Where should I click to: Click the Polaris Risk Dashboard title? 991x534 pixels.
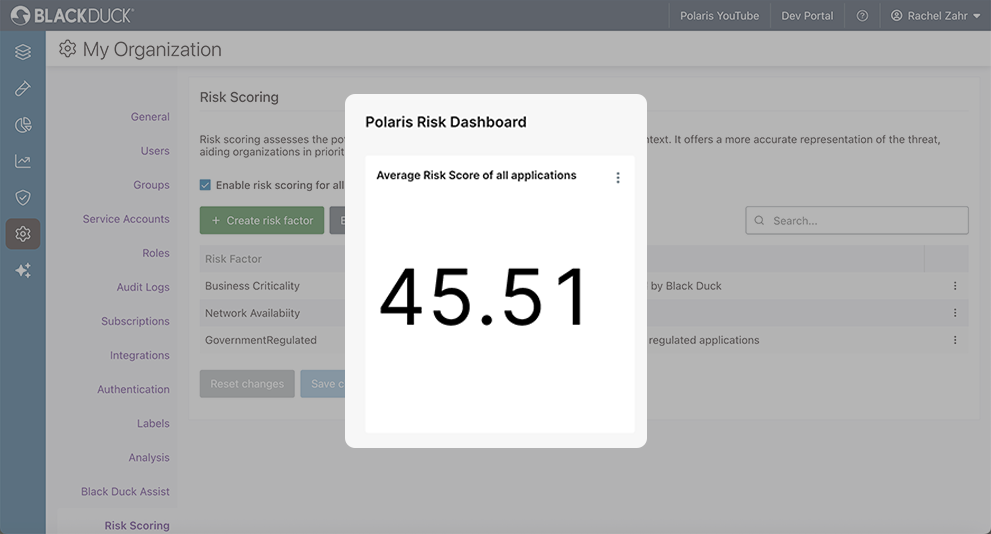coord(446,122)
